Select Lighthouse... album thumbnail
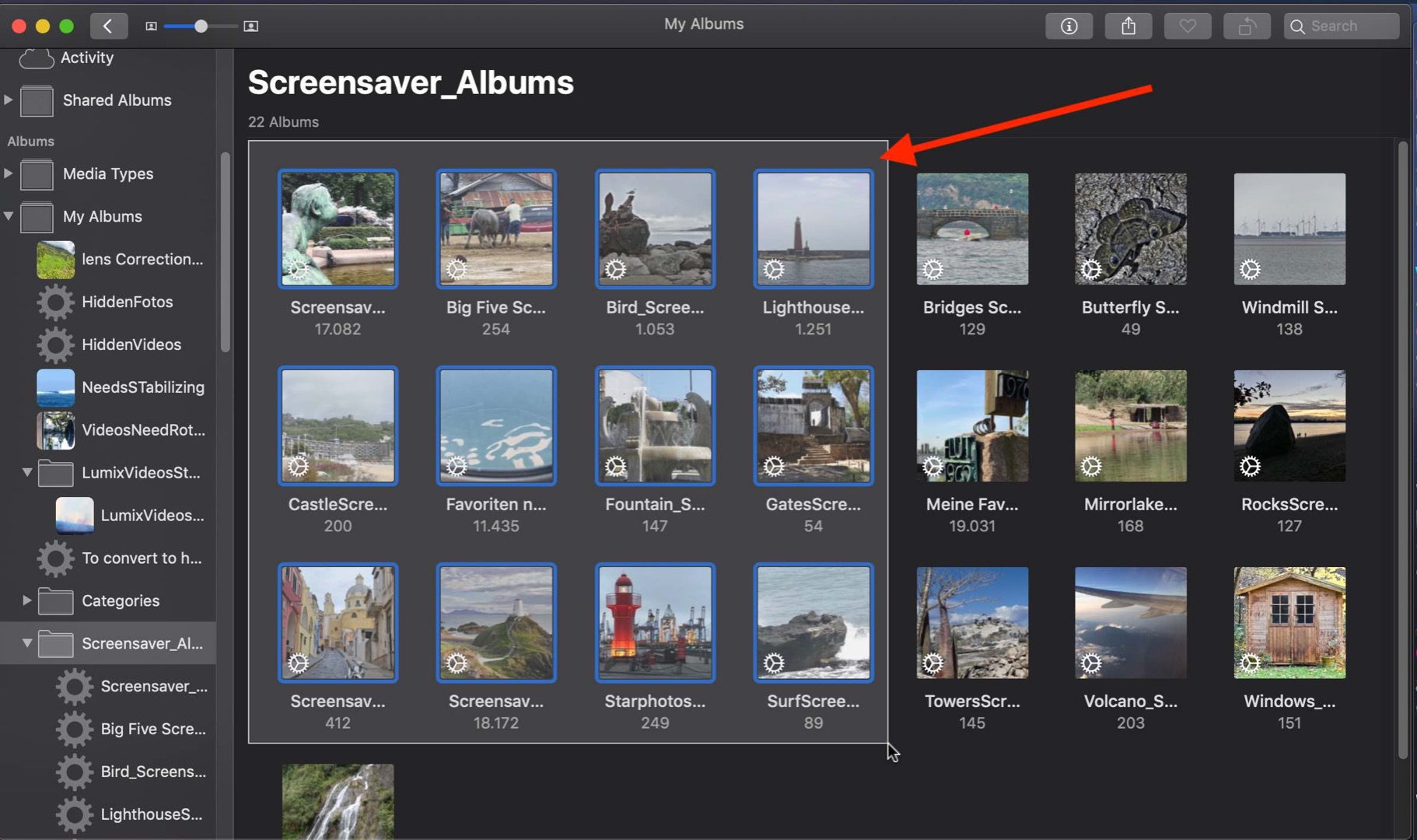Viewport: 1417px width, 840px height. coord(813,229)
